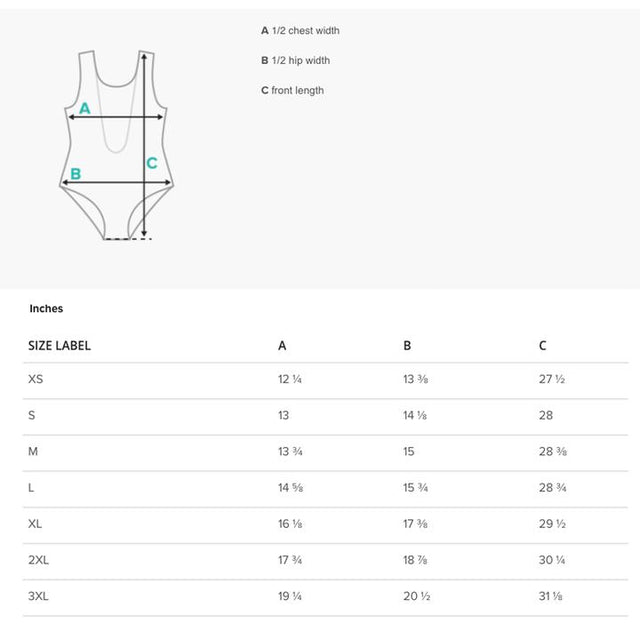Click the 28 front length value for S

[x=546, y=416]
